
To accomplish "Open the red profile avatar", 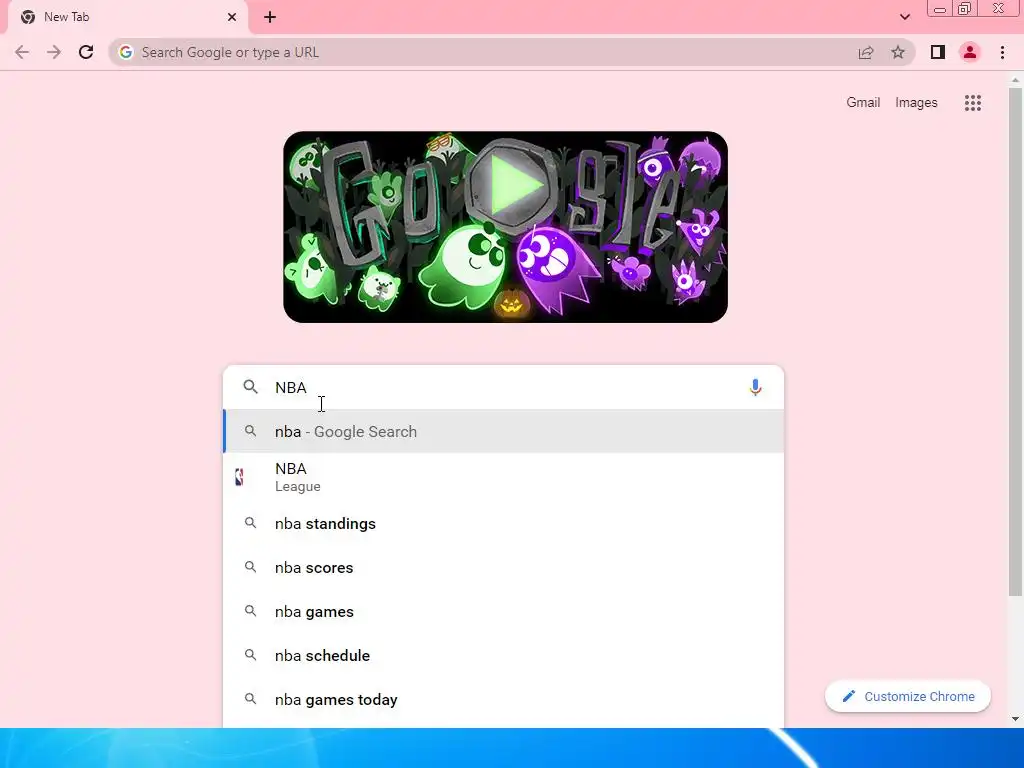I will [970, 52].
